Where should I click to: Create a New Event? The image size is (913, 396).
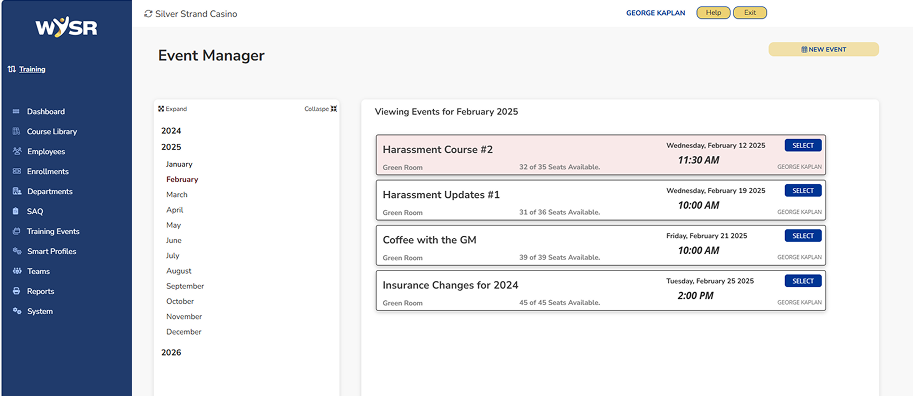[x=823, y=50]
